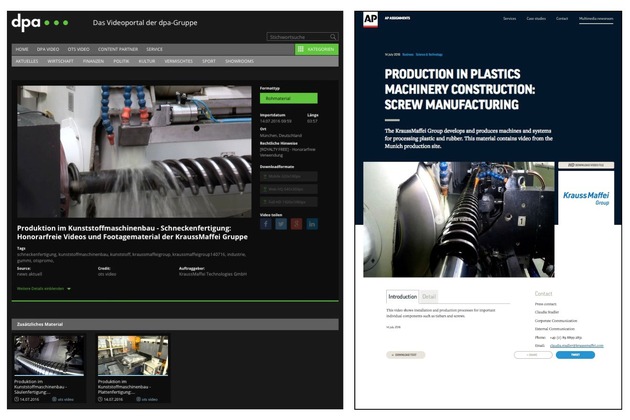This screenshot has height=420, width=630.
Task: Click the green Rohmaterial format button
Action: 288,98
